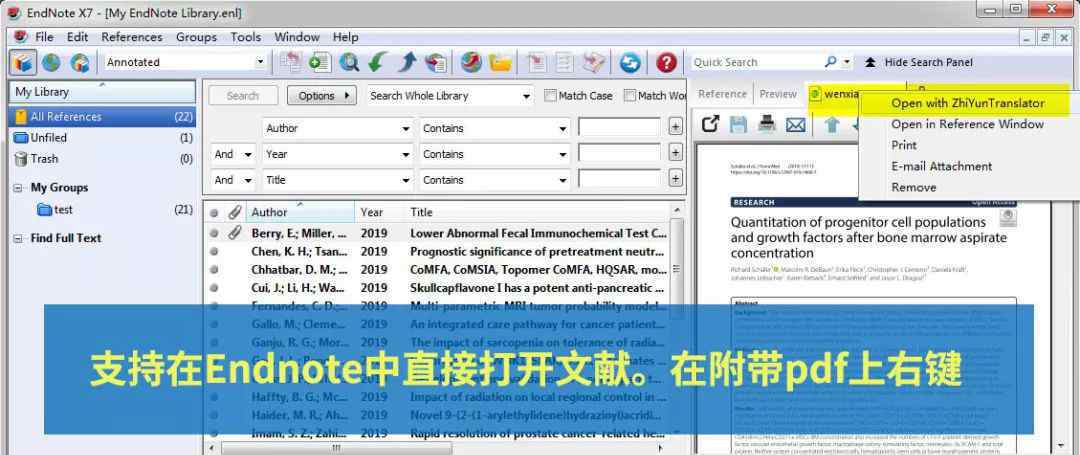
Task: Open the File menu
Action: [44, 37]
